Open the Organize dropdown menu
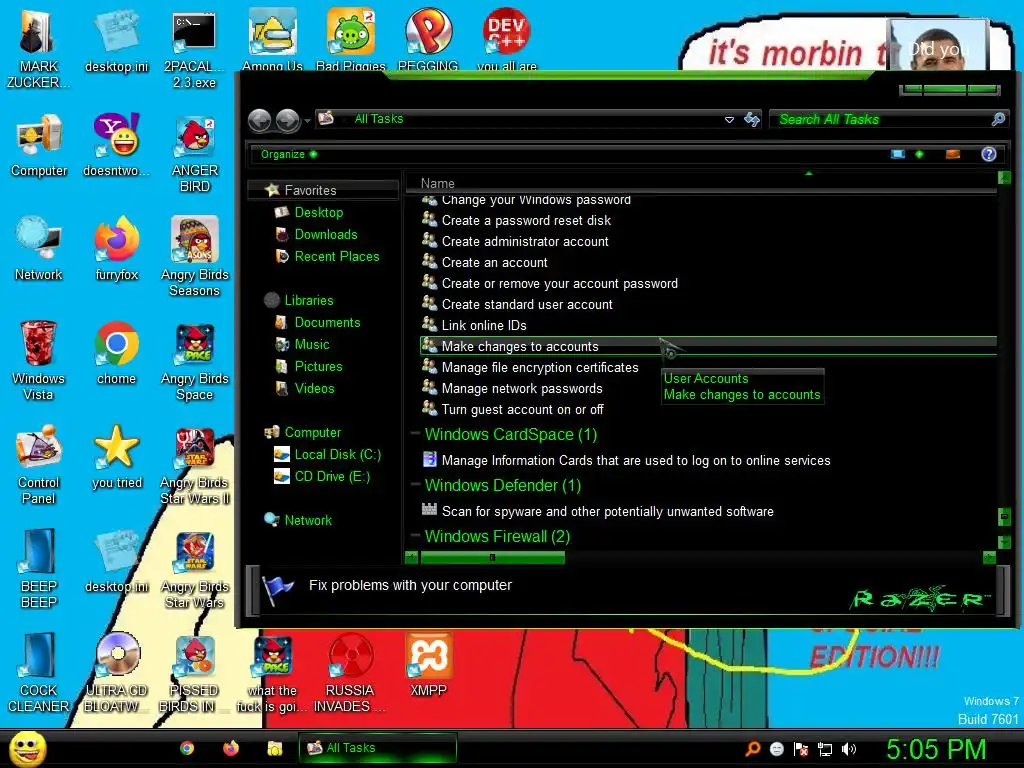Image resolution: width=1024 pixels, height=768 pixels. click(288, 154)
